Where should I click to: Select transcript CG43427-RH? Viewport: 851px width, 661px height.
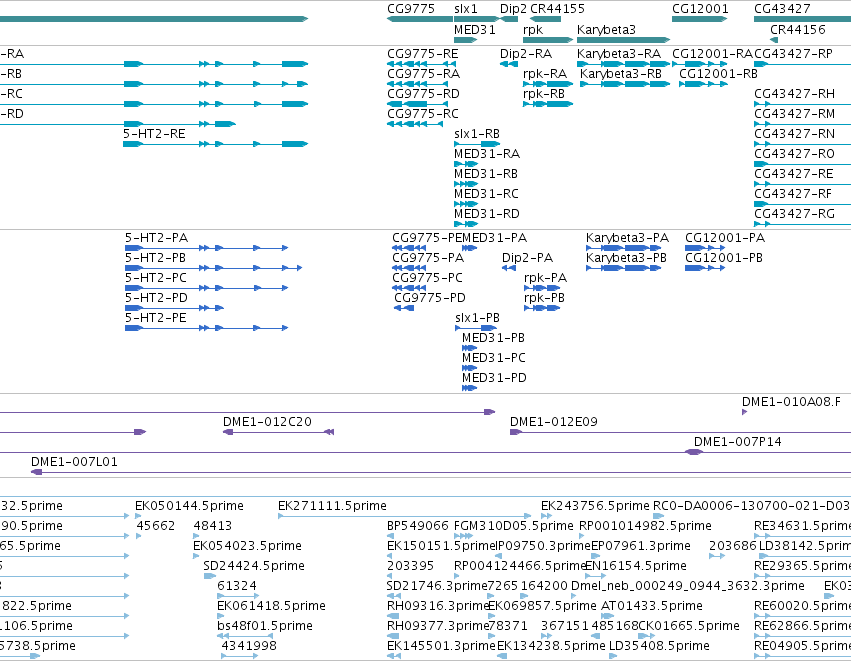(x=802, y=104)
